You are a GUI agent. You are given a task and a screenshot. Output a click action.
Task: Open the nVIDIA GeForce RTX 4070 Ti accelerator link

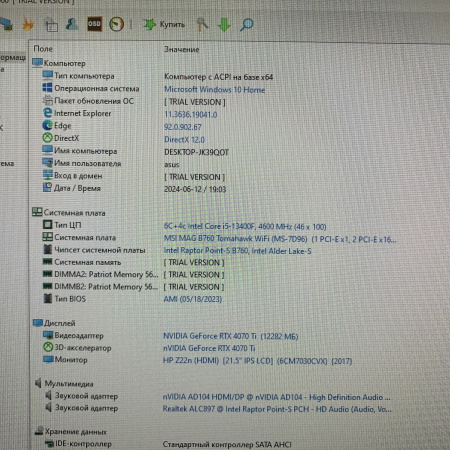[x=209, y=348]
